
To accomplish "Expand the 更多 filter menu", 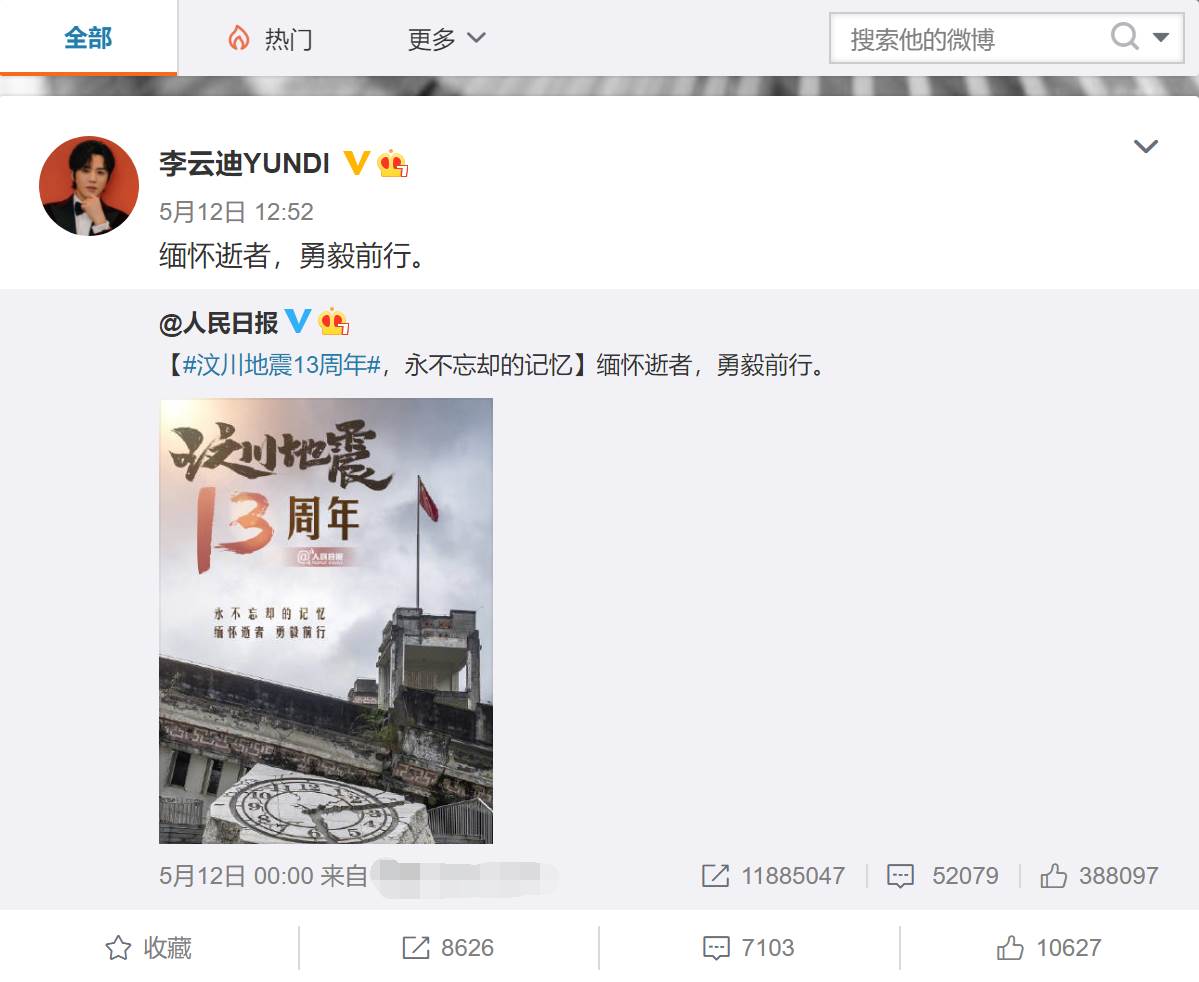I will point(447,38).
